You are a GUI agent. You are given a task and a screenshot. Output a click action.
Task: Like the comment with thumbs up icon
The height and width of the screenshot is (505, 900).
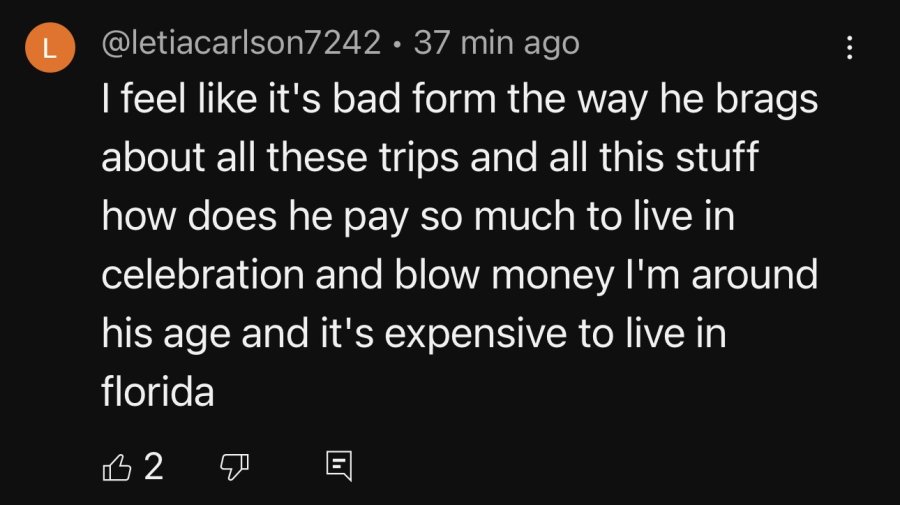(x=117, y=467)
